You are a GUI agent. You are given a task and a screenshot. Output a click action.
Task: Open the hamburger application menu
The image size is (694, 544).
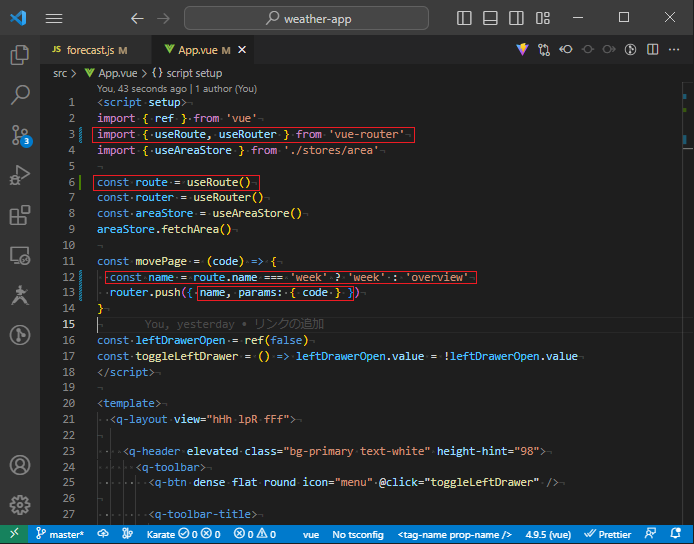[54, 18]
